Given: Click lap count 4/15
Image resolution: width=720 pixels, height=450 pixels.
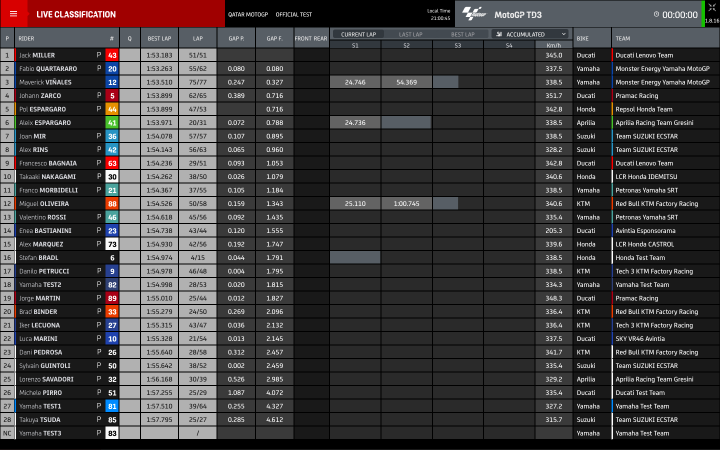Looking at the screenshot, I should point(197,258).
